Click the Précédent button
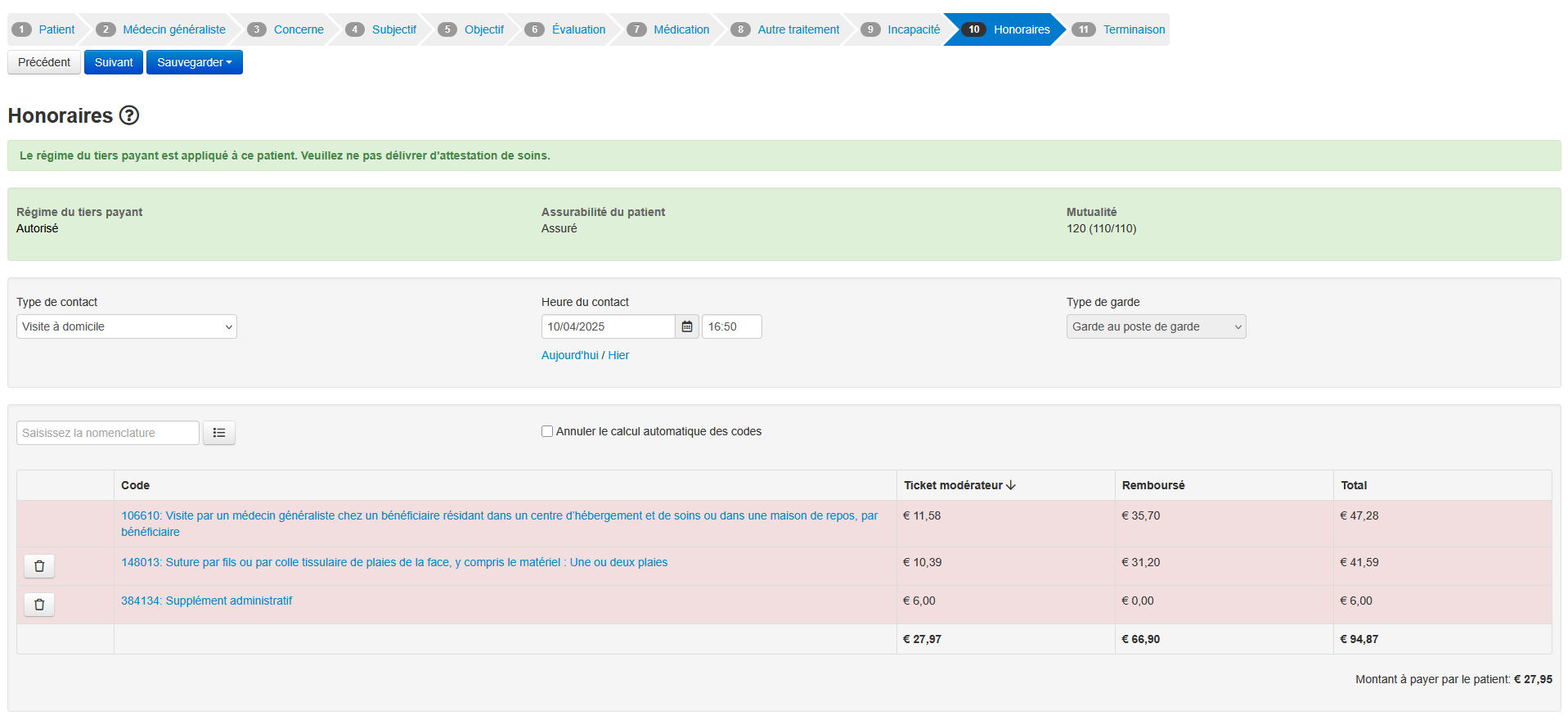1568x720 pixels. point(44,62)
